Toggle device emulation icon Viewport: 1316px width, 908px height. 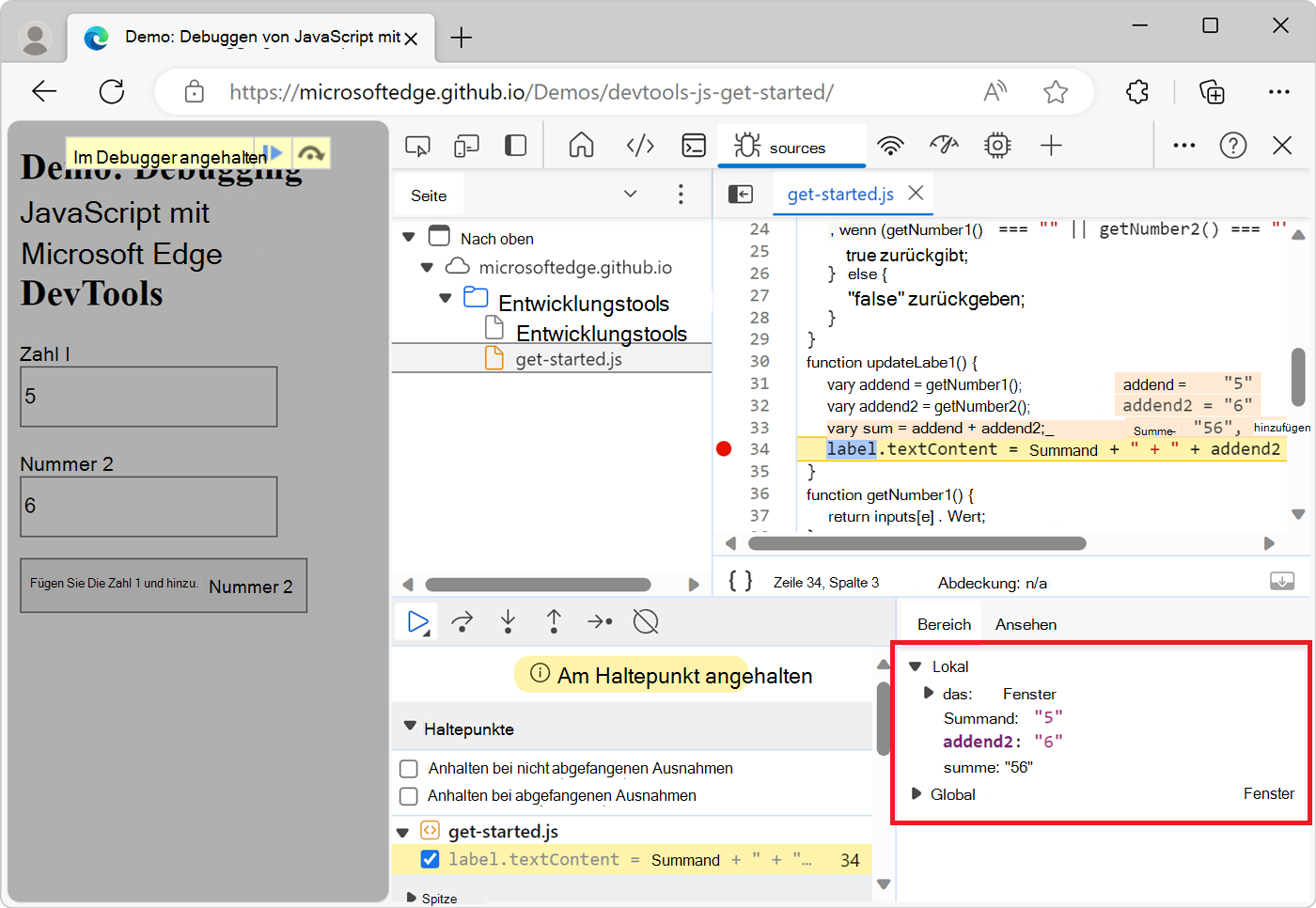[x=466, y=146]
